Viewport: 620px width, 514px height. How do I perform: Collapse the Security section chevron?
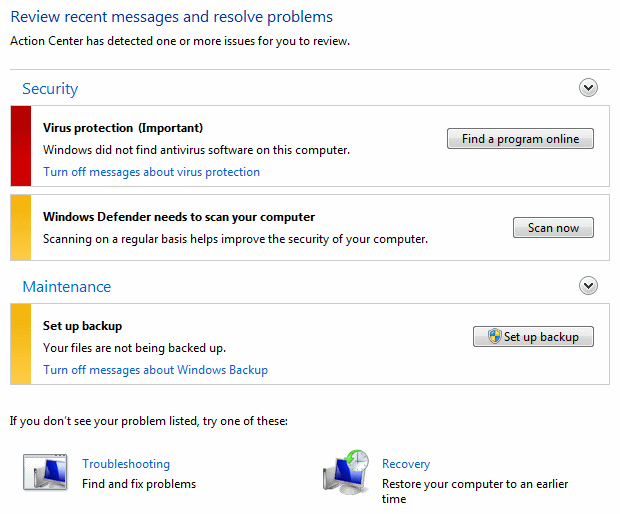[588, 88]
